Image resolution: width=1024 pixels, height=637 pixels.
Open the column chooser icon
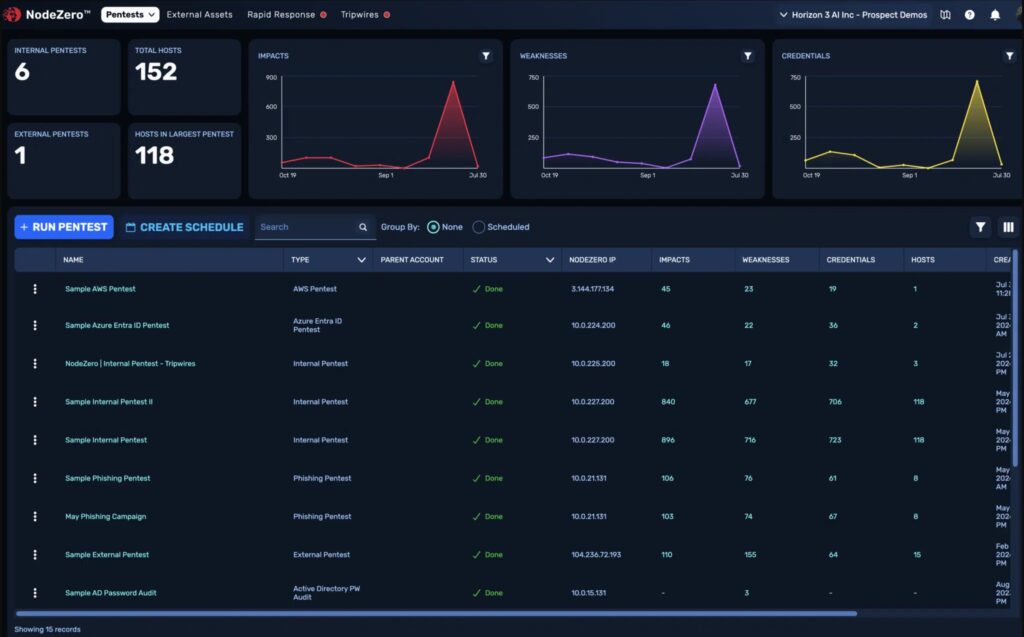click(1008, 227)
